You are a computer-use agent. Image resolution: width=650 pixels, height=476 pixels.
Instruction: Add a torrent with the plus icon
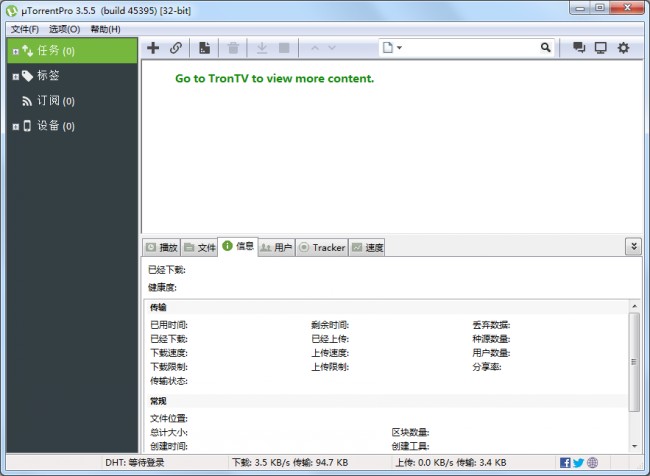click(x=153, y=48)
